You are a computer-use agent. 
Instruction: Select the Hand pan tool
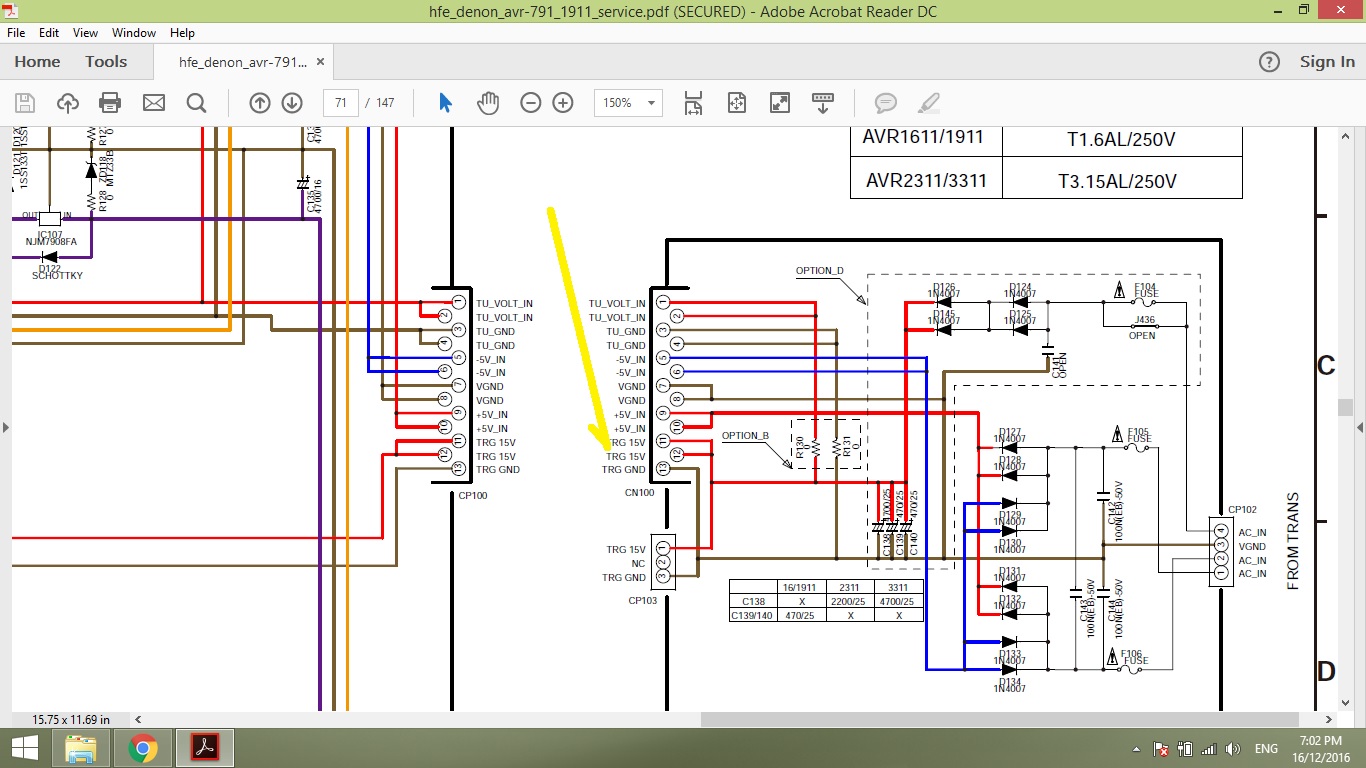click(x=487, y=103)
